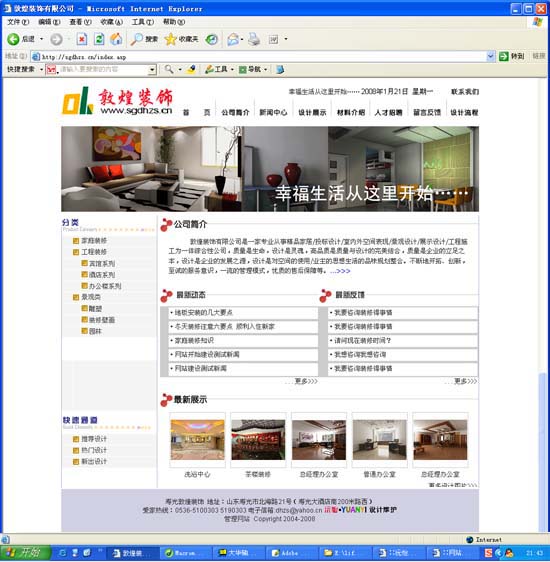
Task: Open Back button history dropdown arrow
Action: [42, 39]
